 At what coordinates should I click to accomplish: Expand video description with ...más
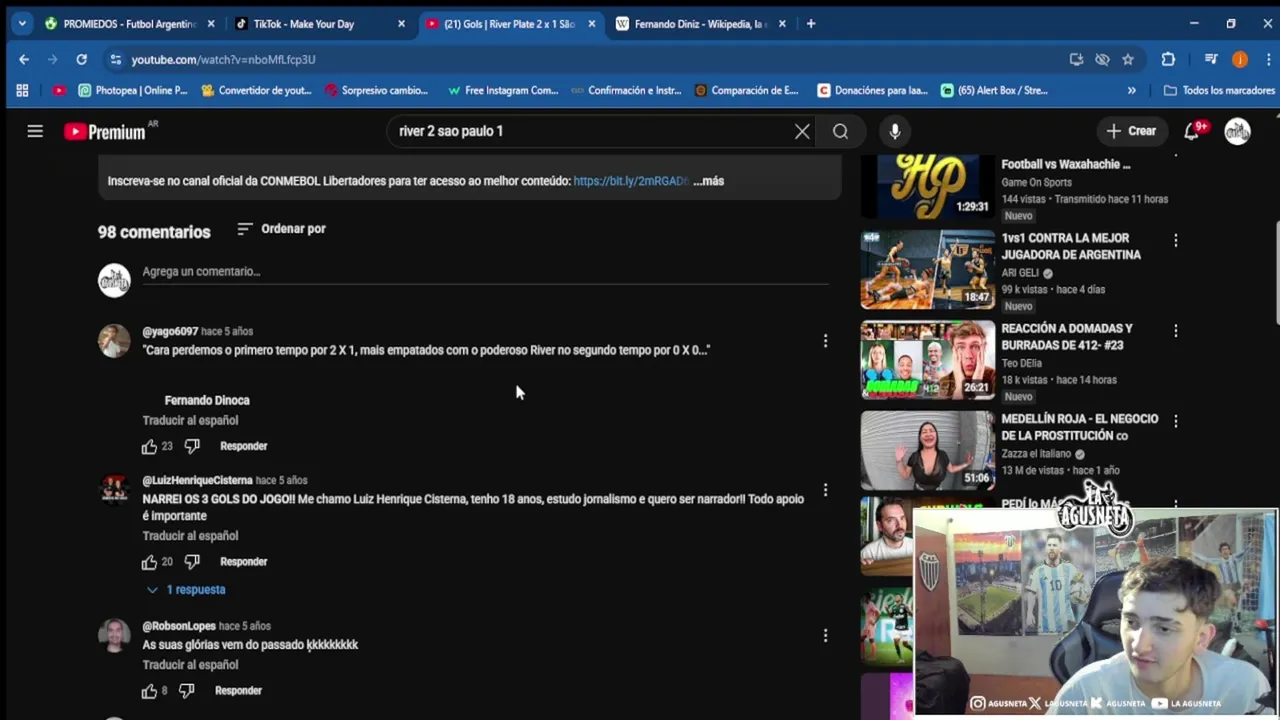point(708,181)
